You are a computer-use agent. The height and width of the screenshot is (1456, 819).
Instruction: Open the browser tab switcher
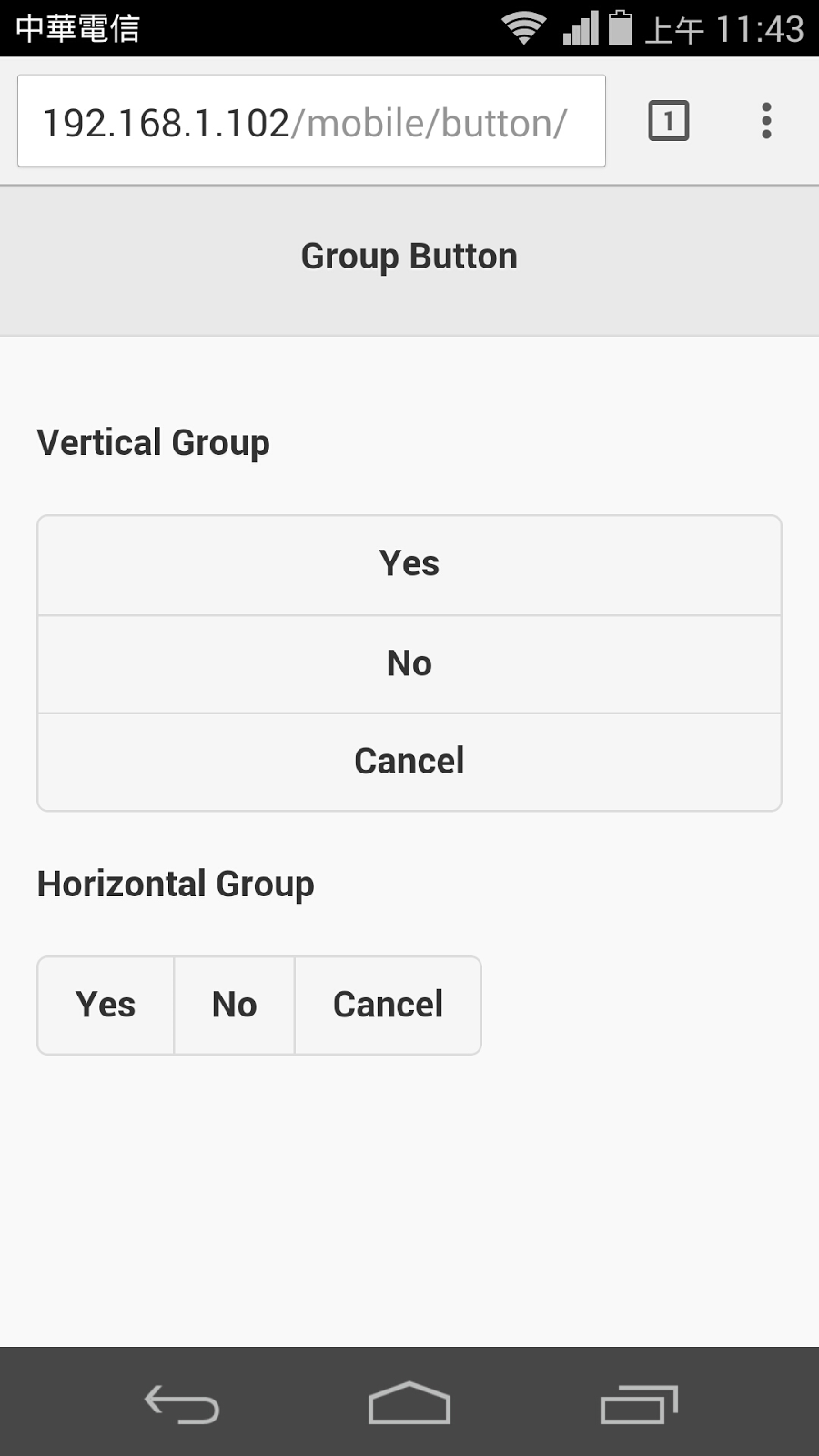(668, 121)
